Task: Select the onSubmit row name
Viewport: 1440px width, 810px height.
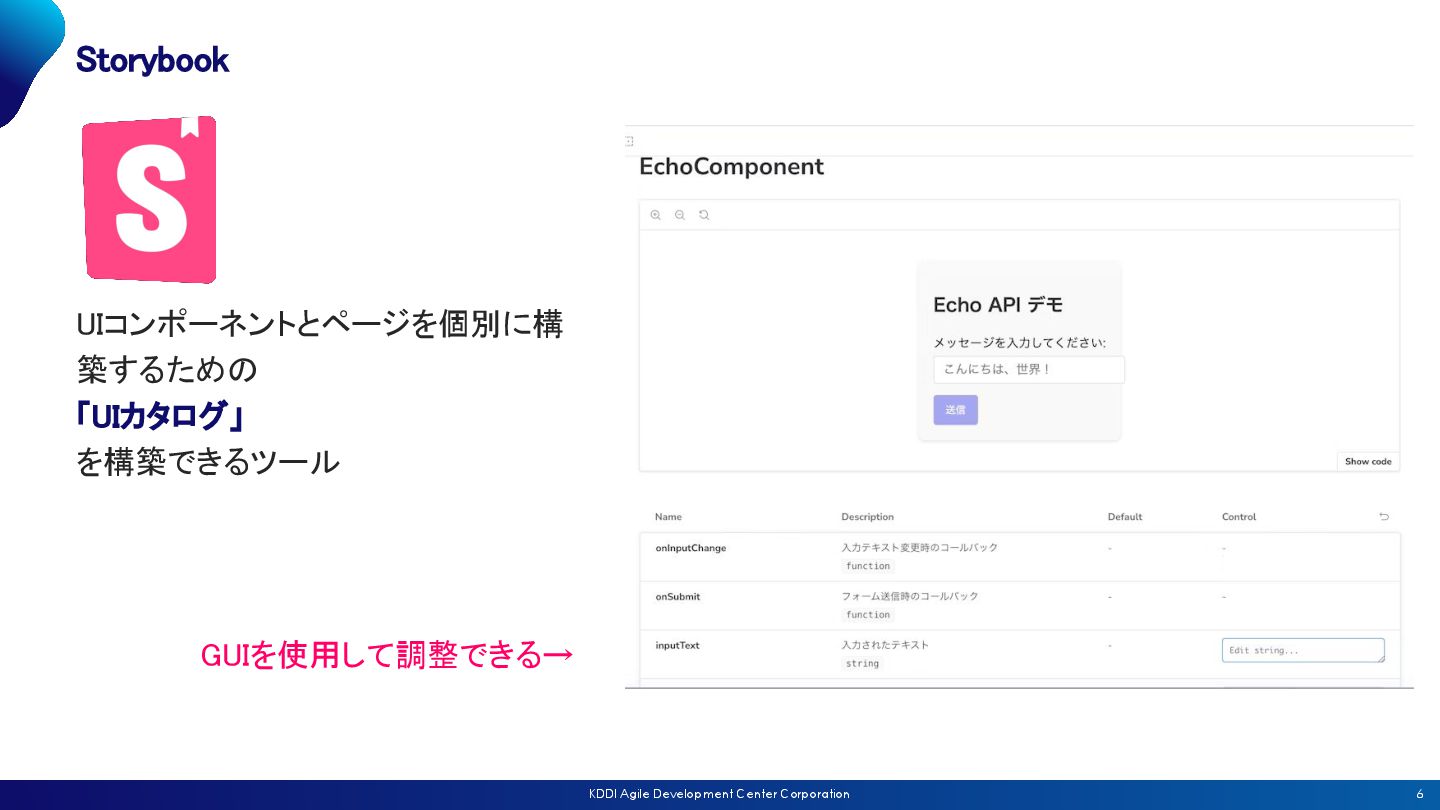Action: 678,596
